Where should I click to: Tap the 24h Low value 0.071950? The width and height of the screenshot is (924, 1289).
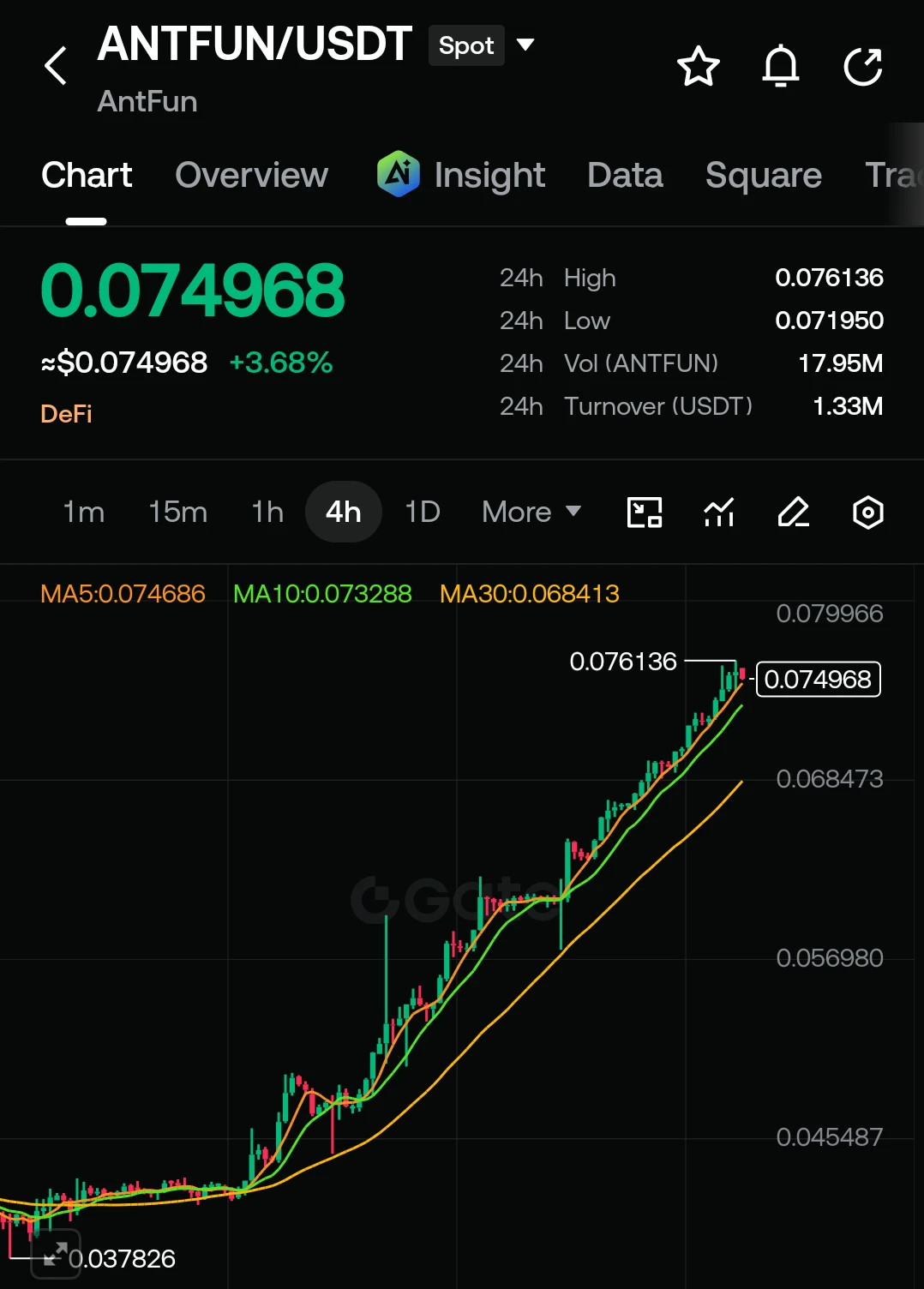(829, 321)
